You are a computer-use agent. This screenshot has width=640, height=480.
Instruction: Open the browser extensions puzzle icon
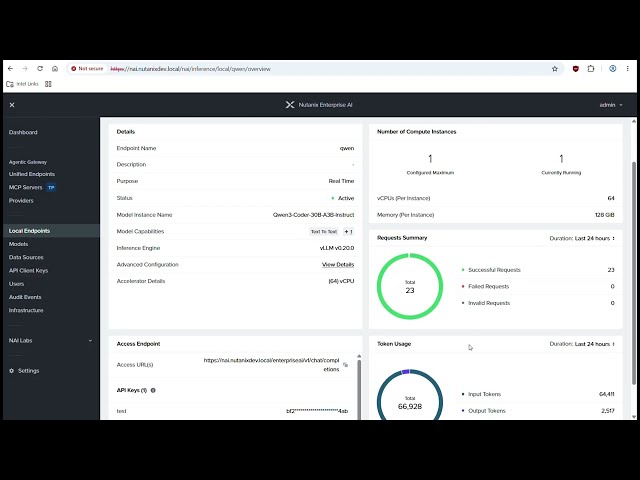pyautogui.click(x=591, y=69)
